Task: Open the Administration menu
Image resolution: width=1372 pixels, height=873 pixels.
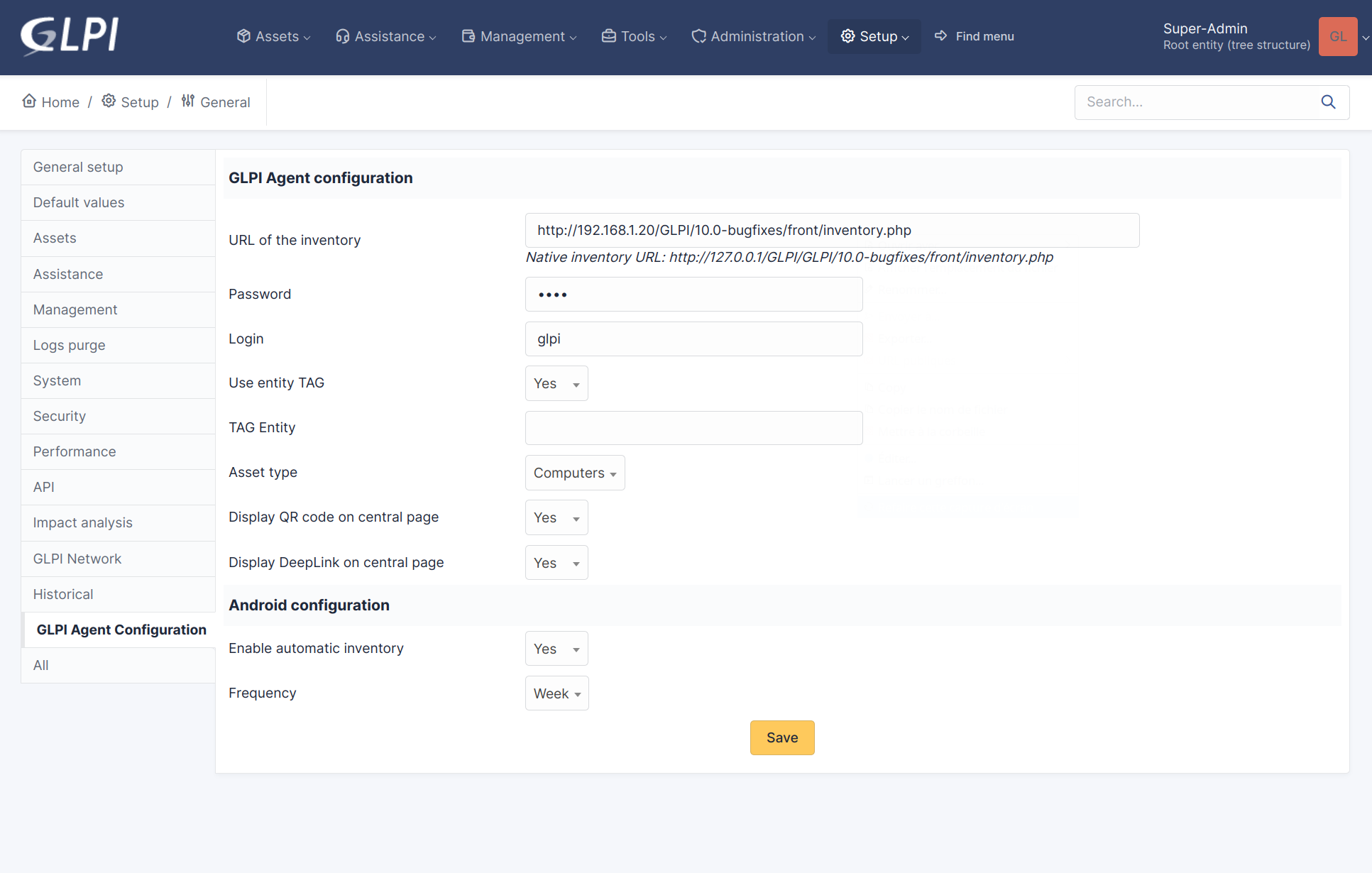Action: [753, 36]
